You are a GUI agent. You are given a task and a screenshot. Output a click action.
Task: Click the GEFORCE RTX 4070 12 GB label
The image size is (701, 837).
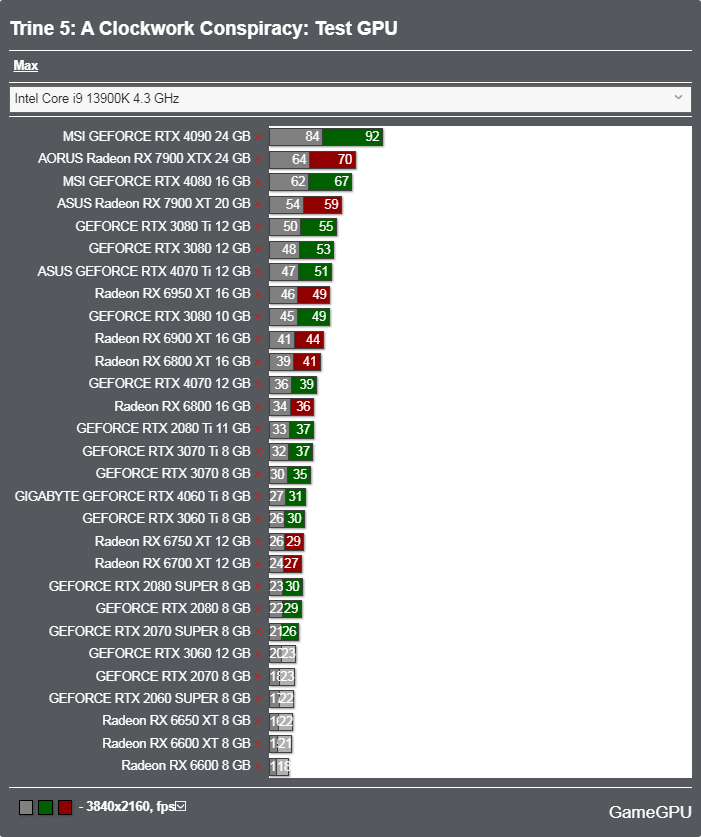click(170, 383)
